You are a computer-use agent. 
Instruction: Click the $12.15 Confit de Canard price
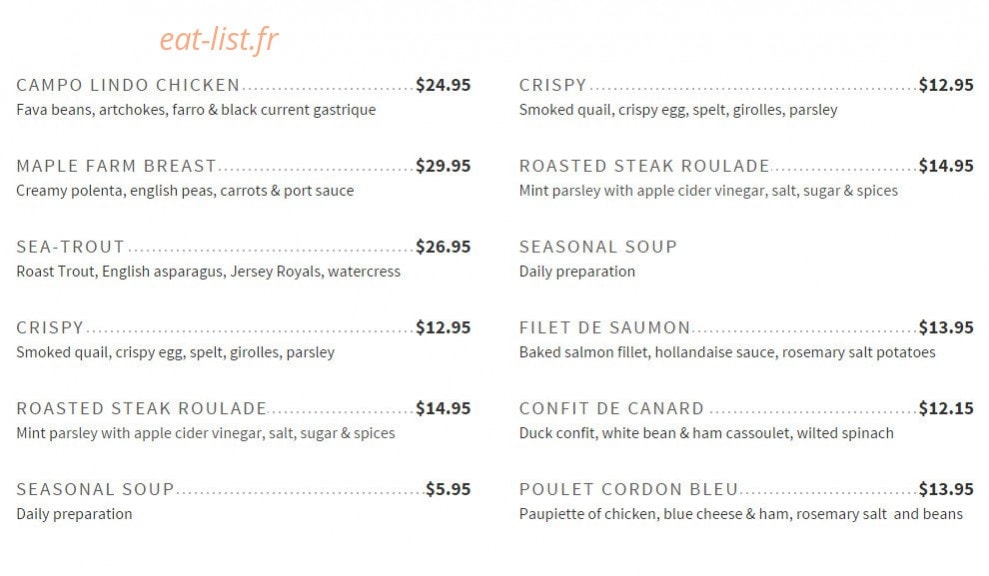pyautogui.click(x=945, y=408)
